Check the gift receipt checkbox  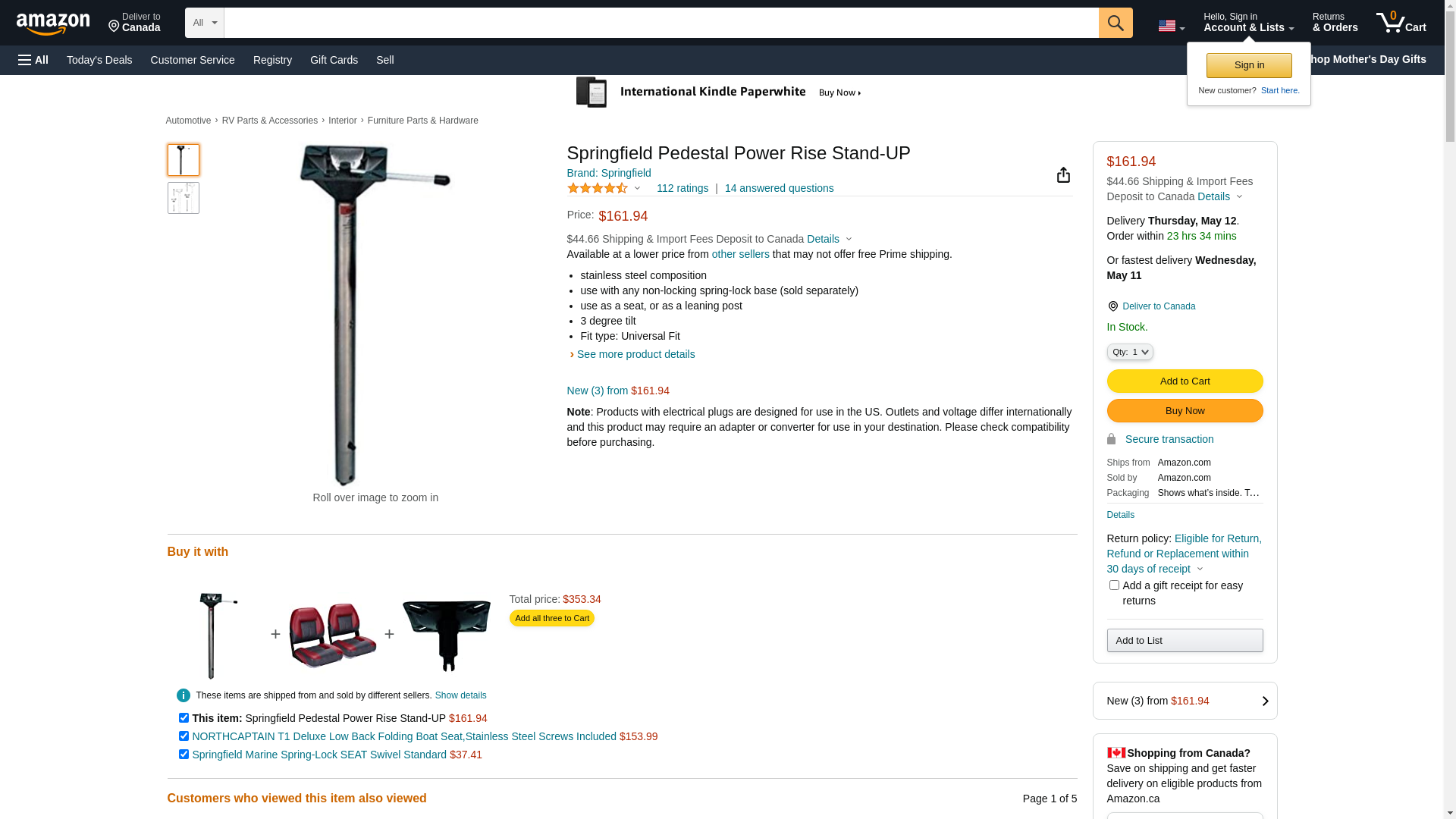1113,585
